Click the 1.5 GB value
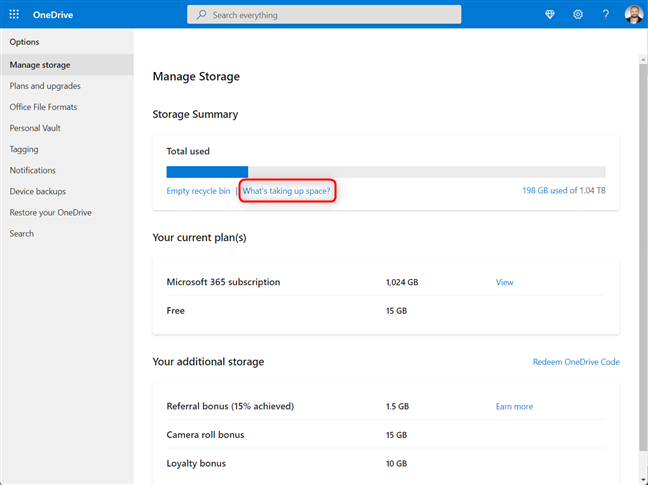The width and height of the screenshot is (648, 485). [397, 407]
